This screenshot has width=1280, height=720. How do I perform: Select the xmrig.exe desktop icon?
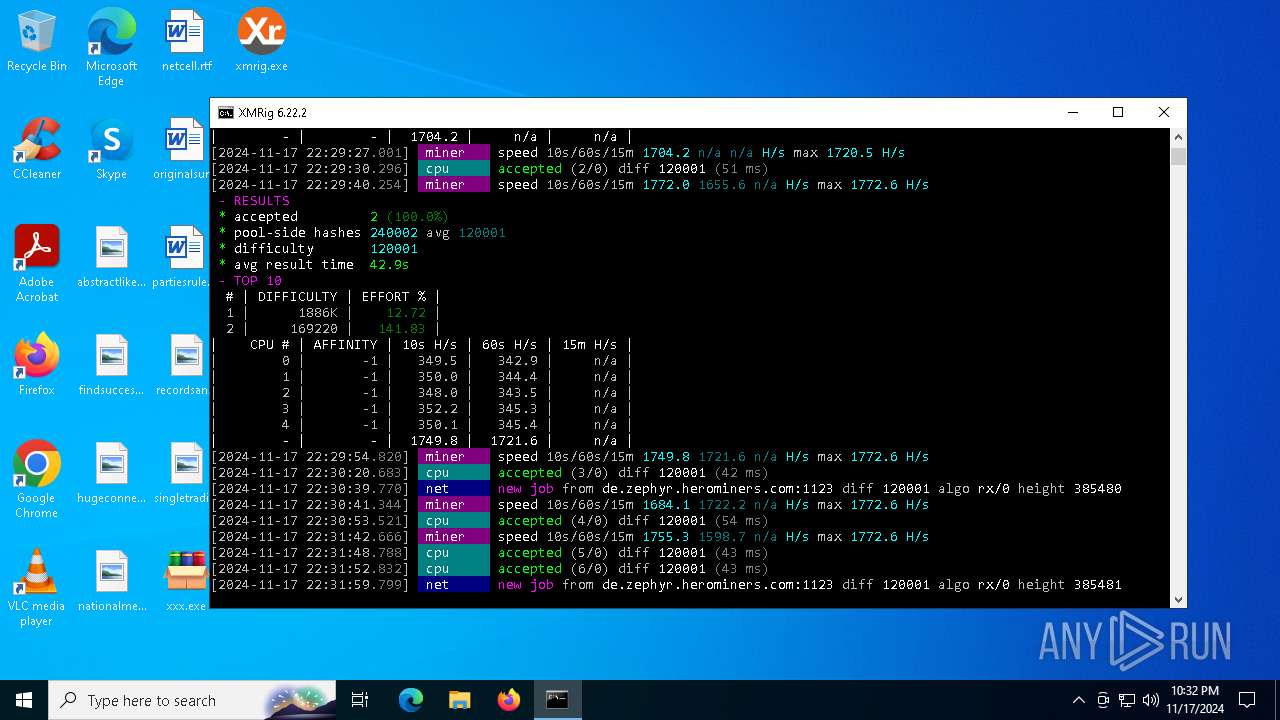(261, 42)
